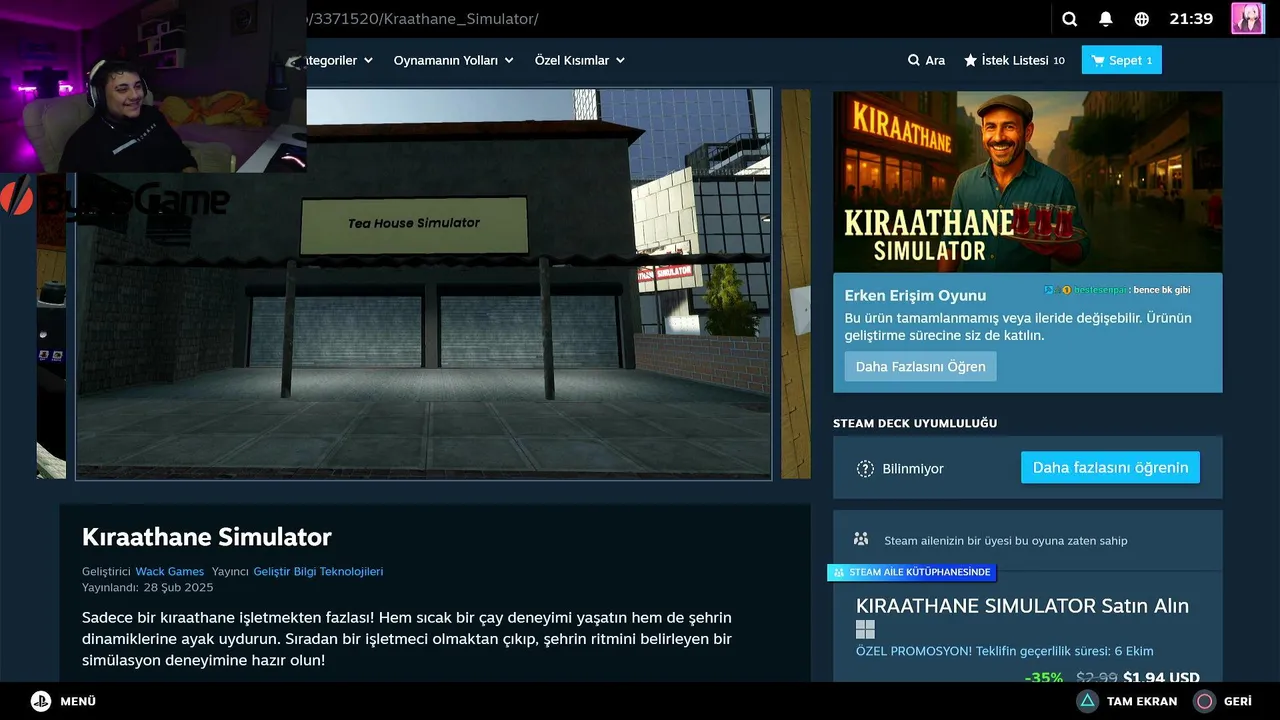The height and width of the screenshot is (720, 1280).
Task: Open the notifications bell
Action: click(1106, 19)
